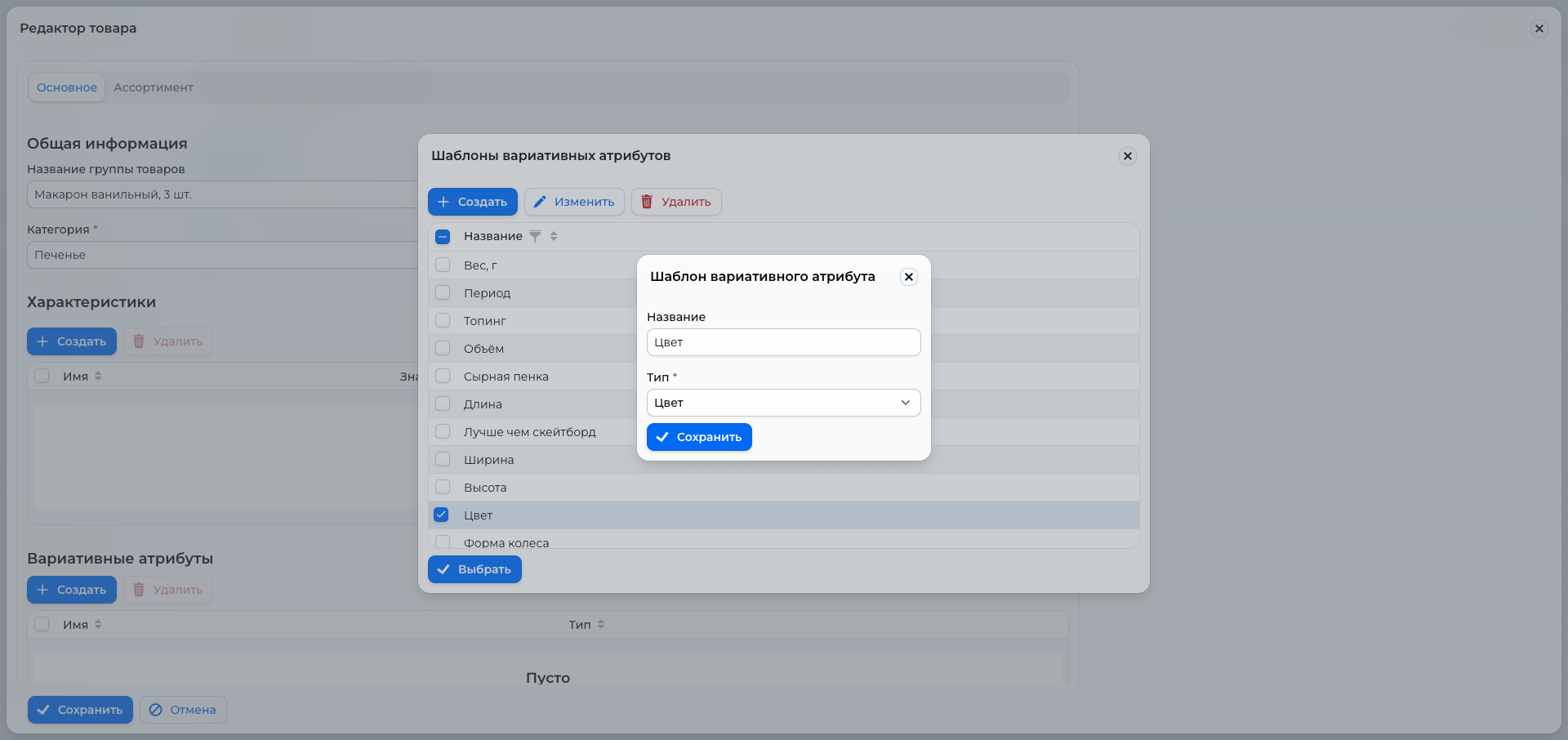This screenshot has width=1568, height=740.
Task: Click the plus Создать button in templates dialog
Action: (x=473, y=202)
